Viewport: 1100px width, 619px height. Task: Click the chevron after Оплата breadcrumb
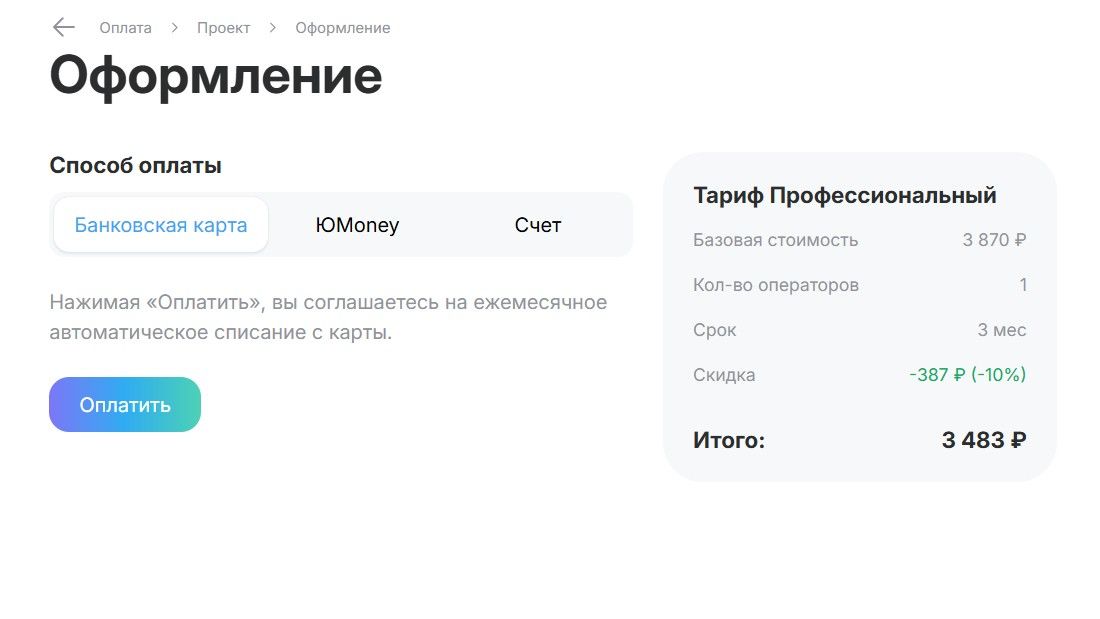click(x=174, y=28)
